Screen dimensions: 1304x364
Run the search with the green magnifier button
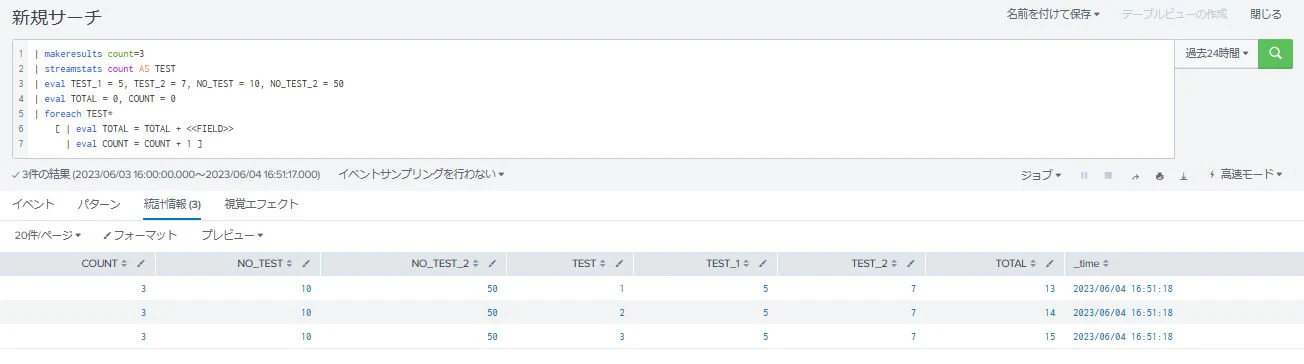1274,54
